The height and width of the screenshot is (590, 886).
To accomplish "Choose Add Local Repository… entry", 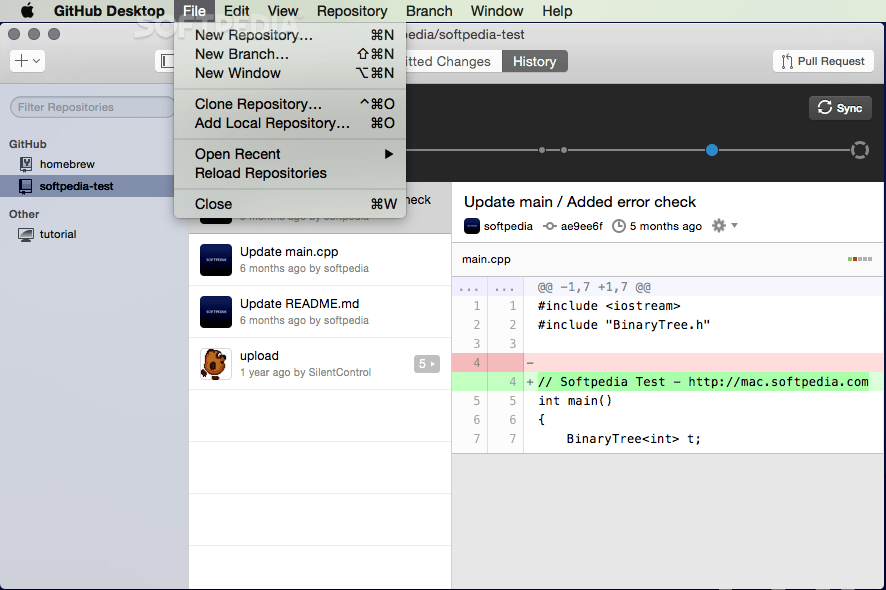I will (x=290, y=123).
